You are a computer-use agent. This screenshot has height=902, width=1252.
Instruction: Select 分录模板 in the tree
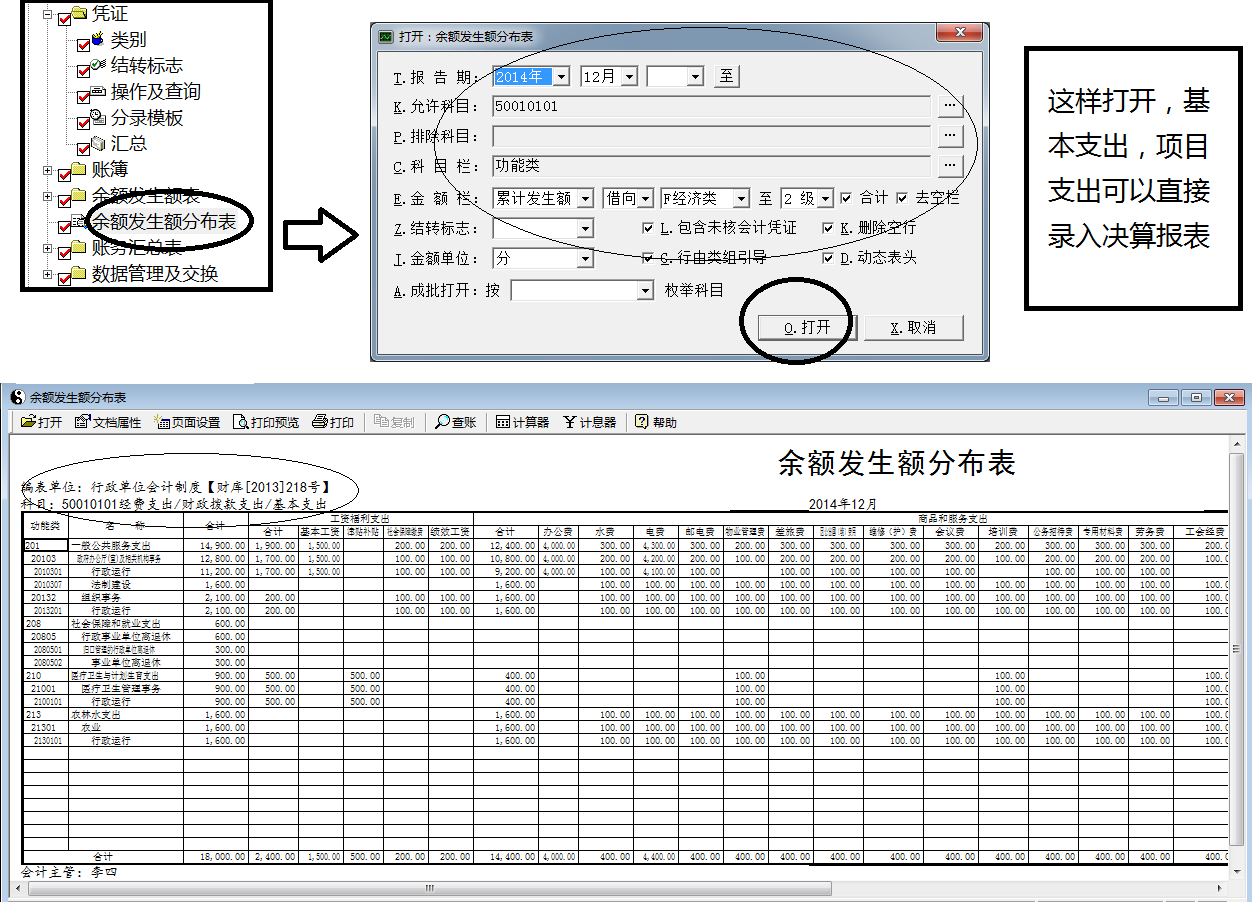pyautogui.click(x=146, y=118)
